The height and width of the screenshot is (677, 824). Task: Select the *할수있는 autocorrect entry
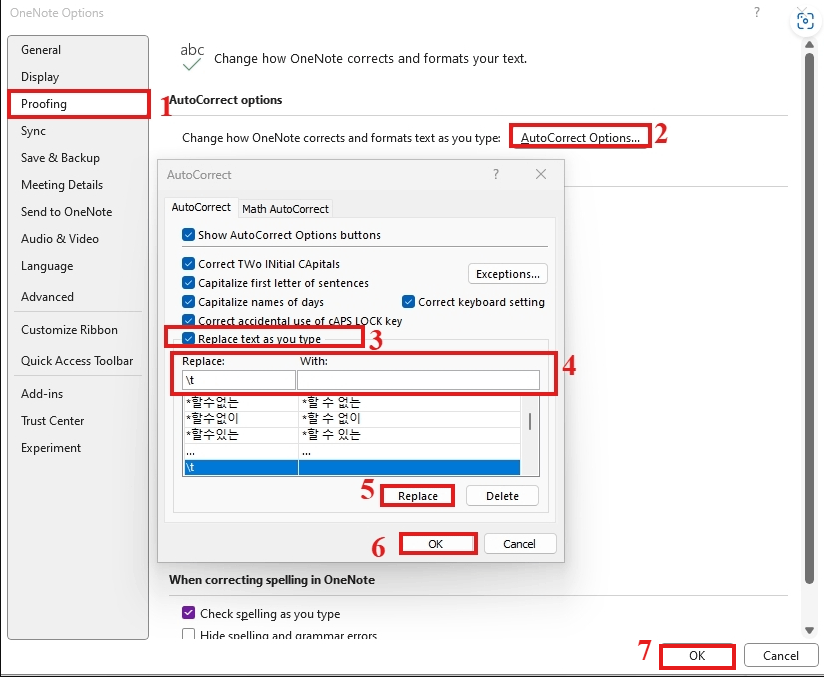(352, 435)
